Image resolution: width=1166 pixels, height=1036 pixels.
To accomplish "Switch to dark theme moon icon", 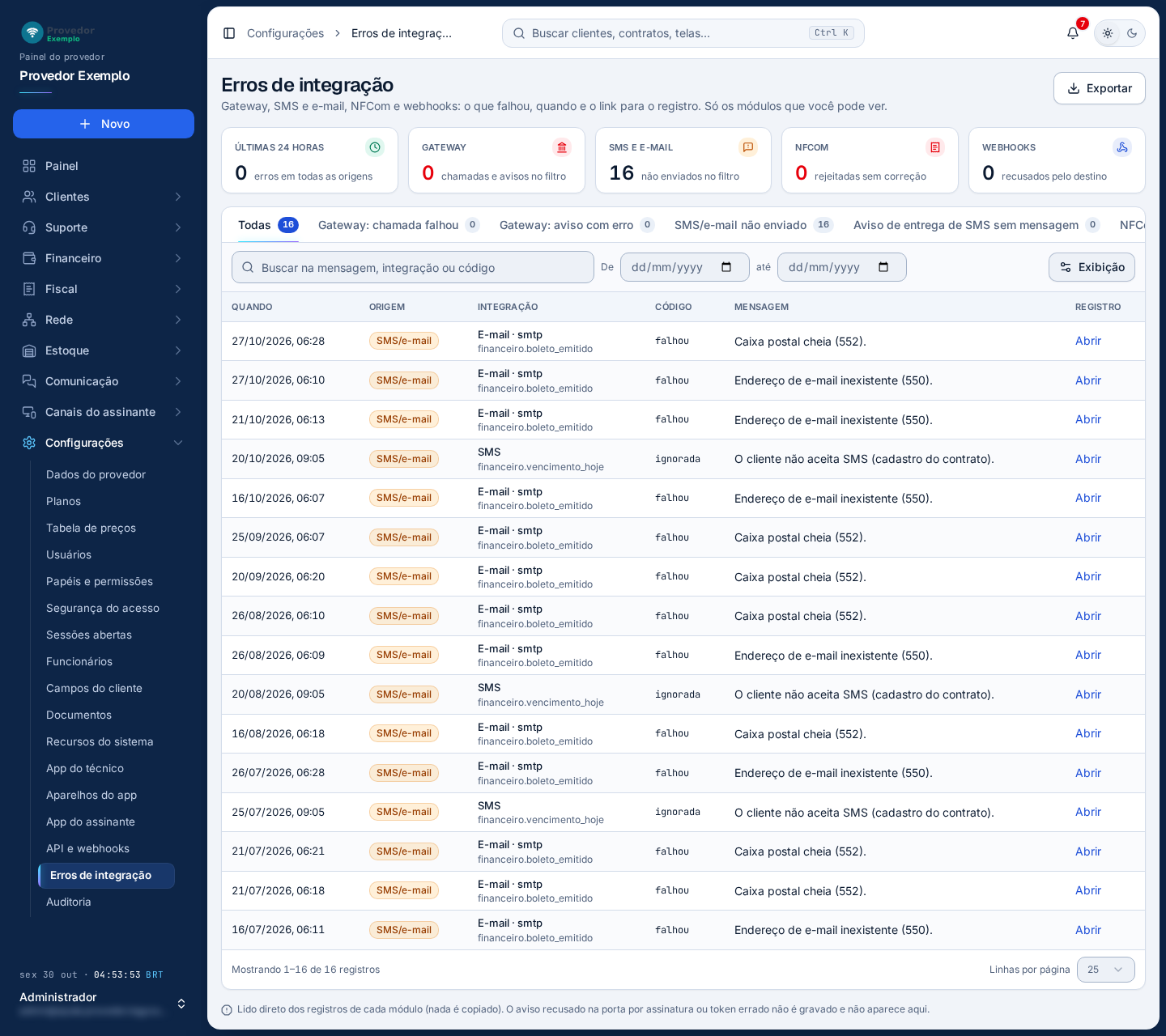I will (x=1132, y=33).
